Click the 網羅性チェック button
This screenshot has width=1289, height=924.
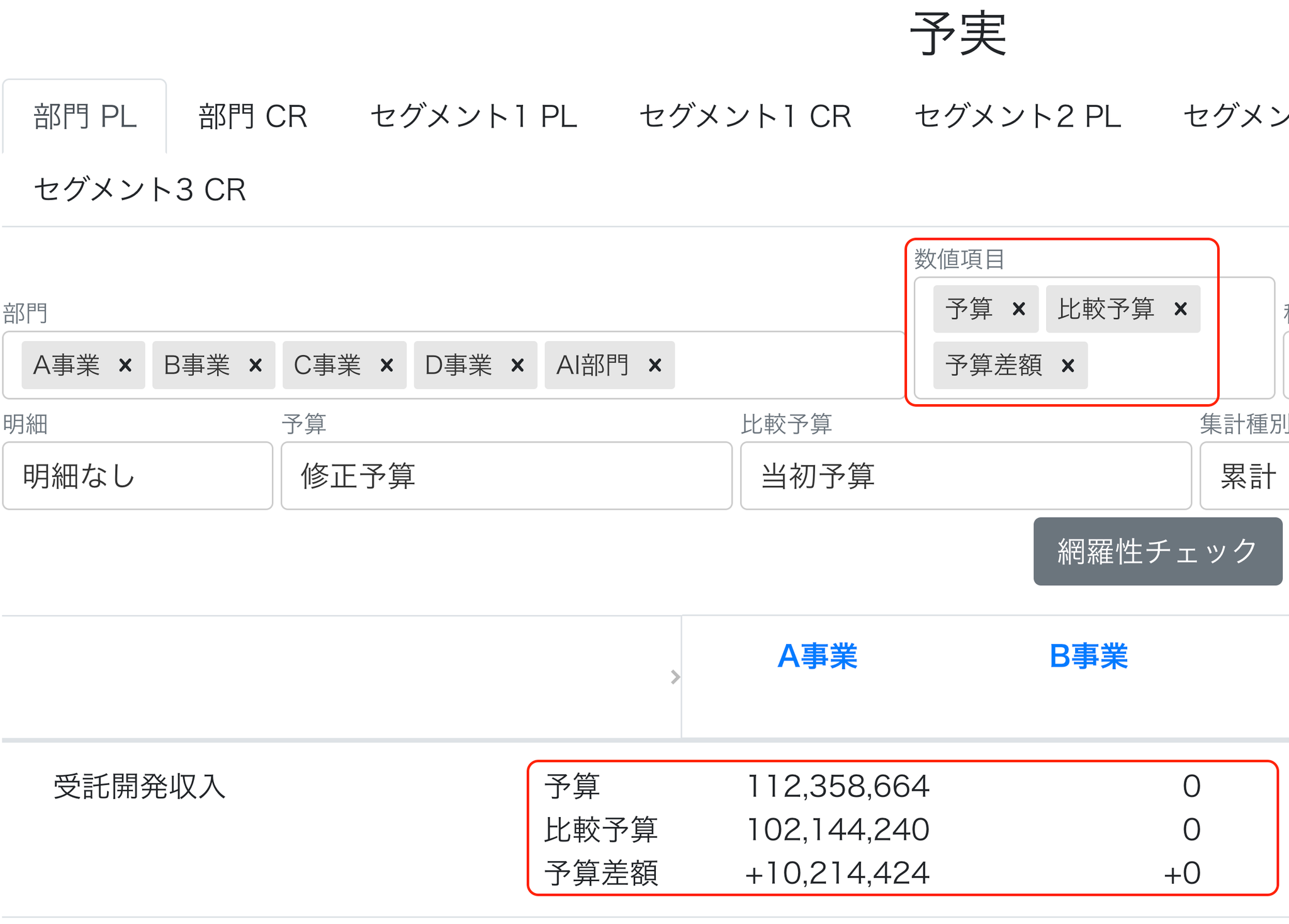pos(1157,551)
